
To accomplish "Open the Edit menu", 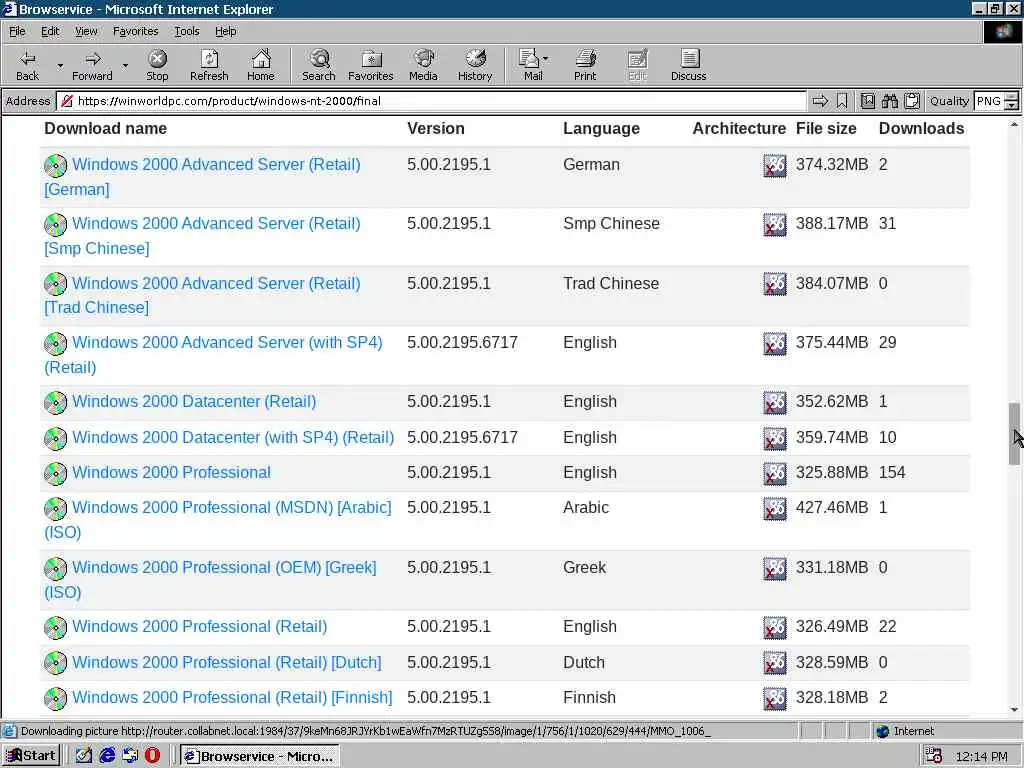I will point(50,31).
